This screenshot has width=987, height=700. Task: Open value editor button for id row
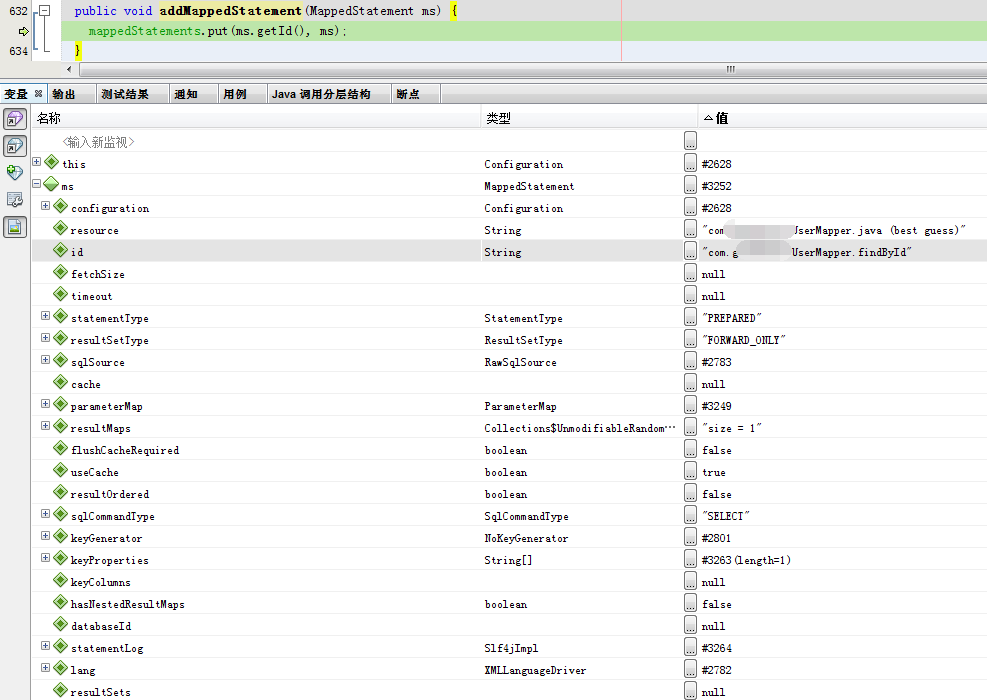tap(690, 251)
